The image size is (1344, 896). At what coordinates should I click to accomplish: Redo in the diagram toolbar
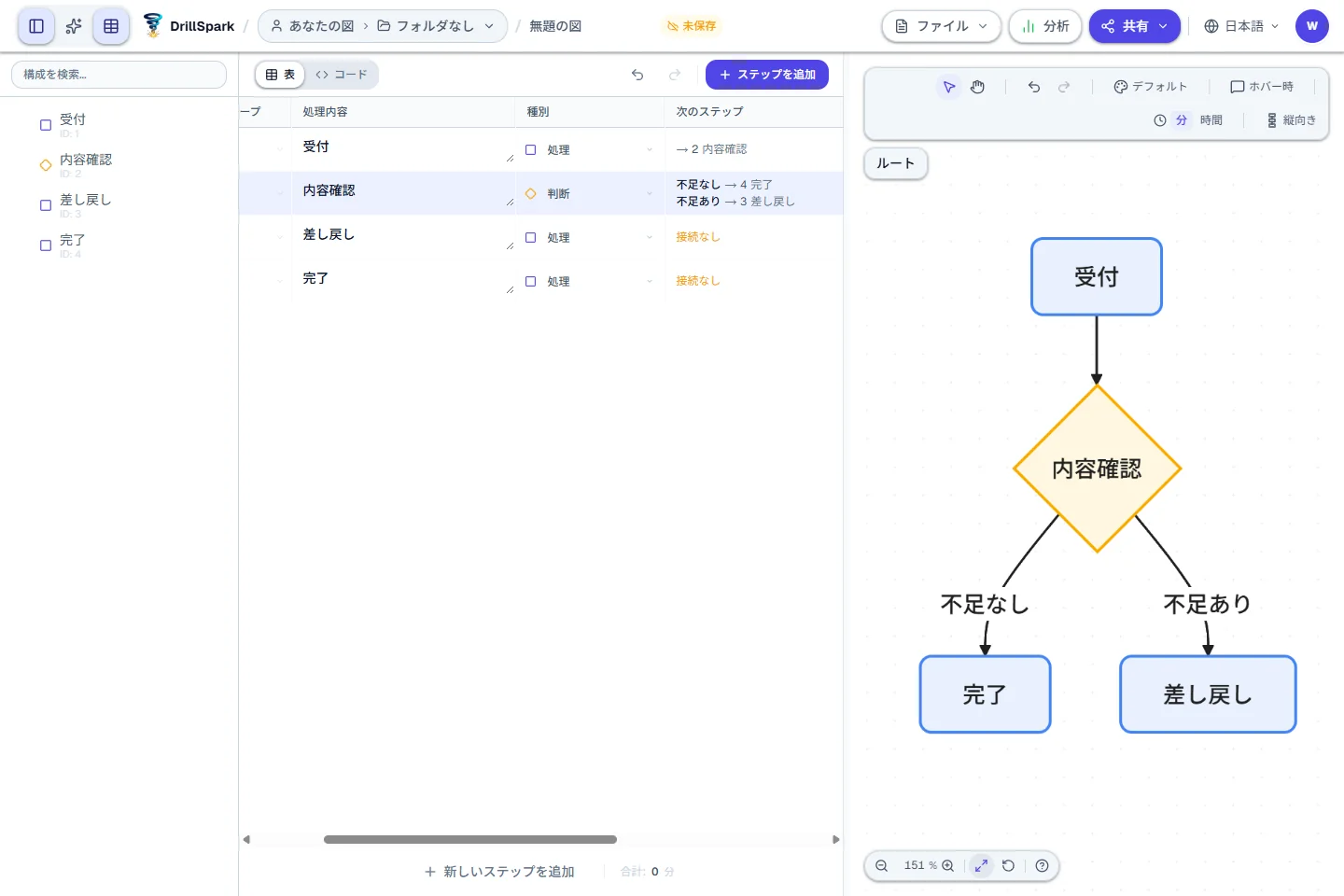(1064, 87)
